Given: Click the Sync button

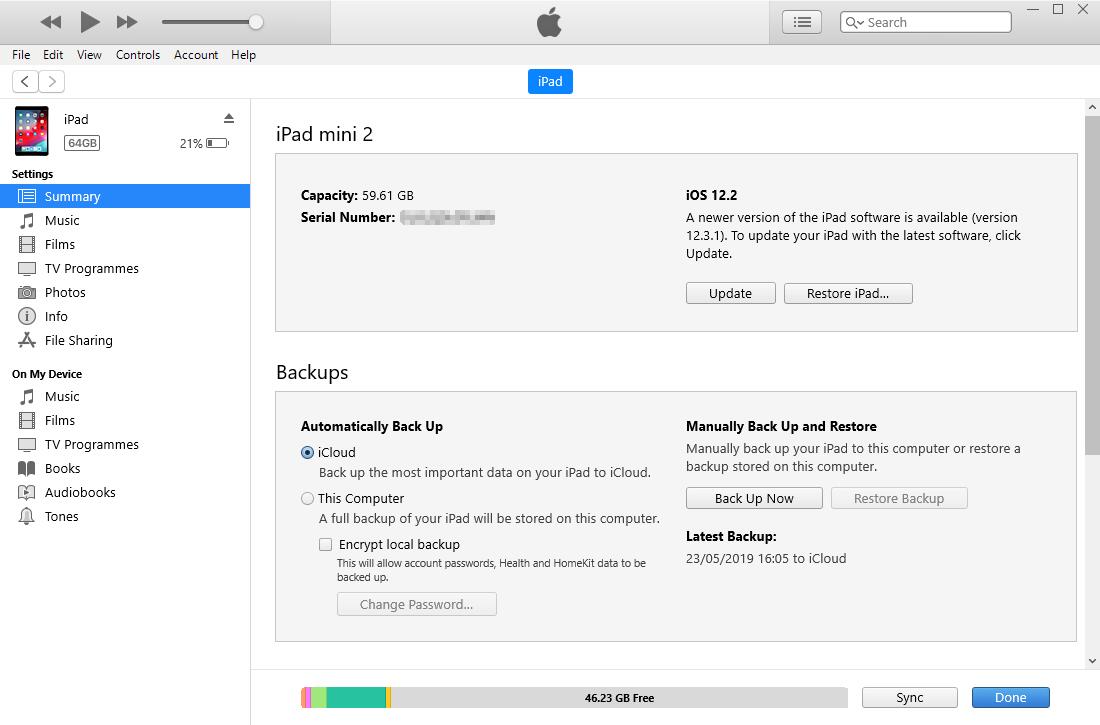Looking at the screenshot, I should tap(909, 698).
